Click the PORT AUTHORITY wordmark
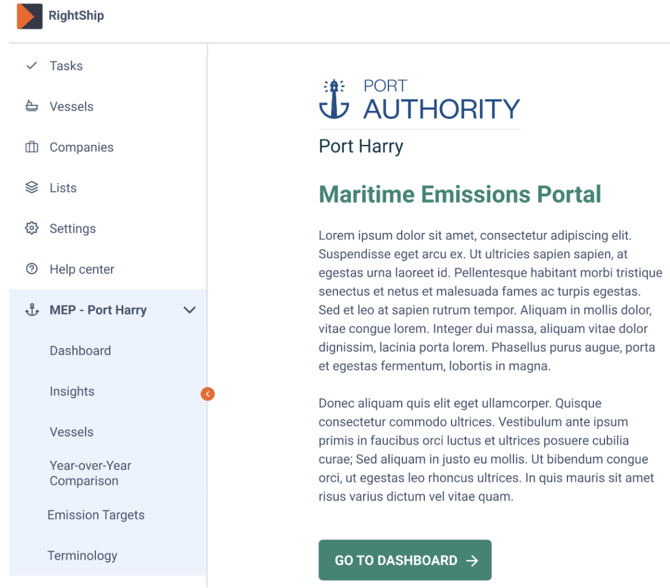 click(441, 100)
